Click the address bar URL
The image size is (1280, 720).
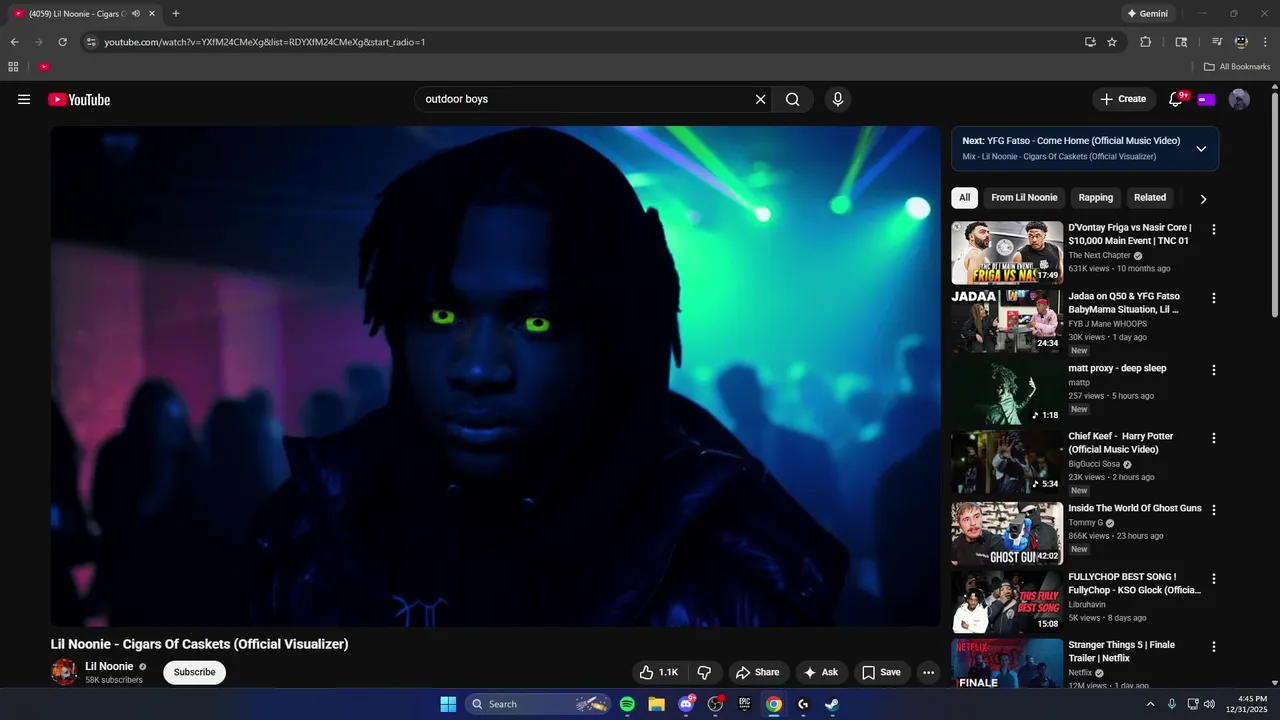coord(265,42)
